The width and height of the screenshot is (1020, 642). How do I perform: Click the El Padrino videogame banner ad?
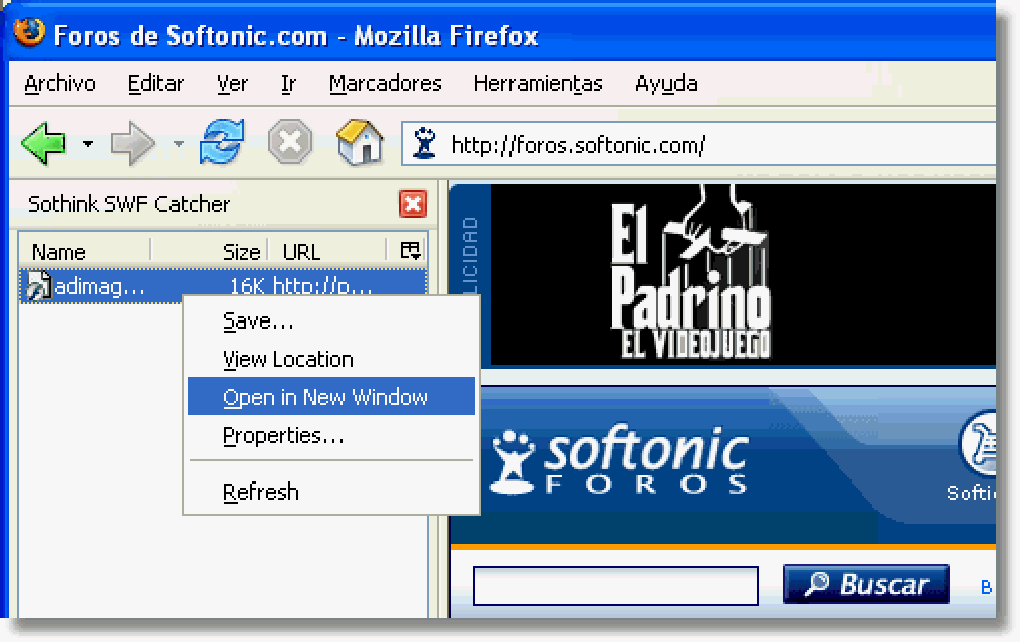[742, 275]
